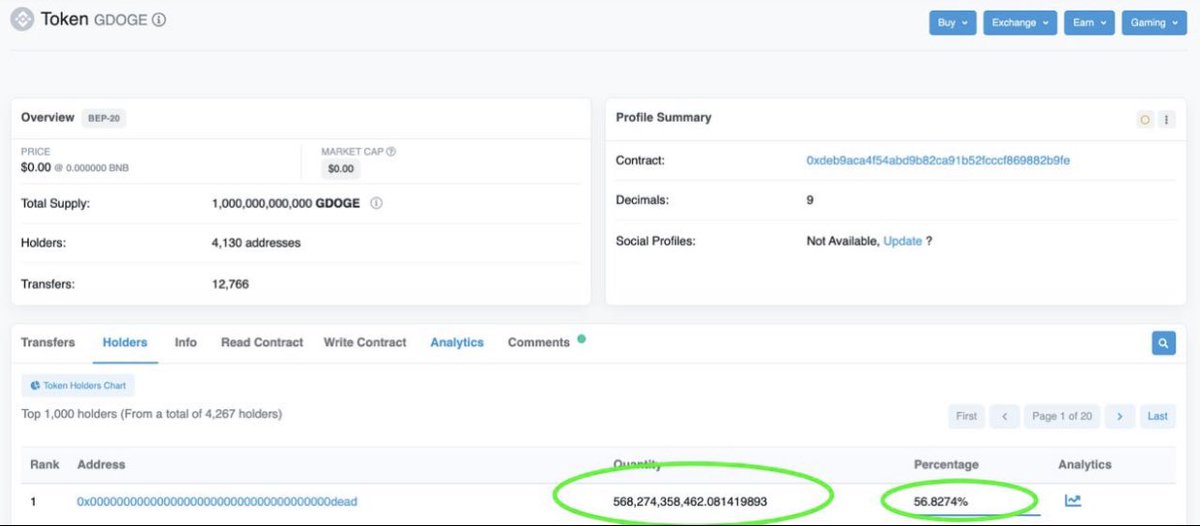The height and width of the screenshot is (526, 1200).
Task: Open the Info tab
Action: click(186, 342)
